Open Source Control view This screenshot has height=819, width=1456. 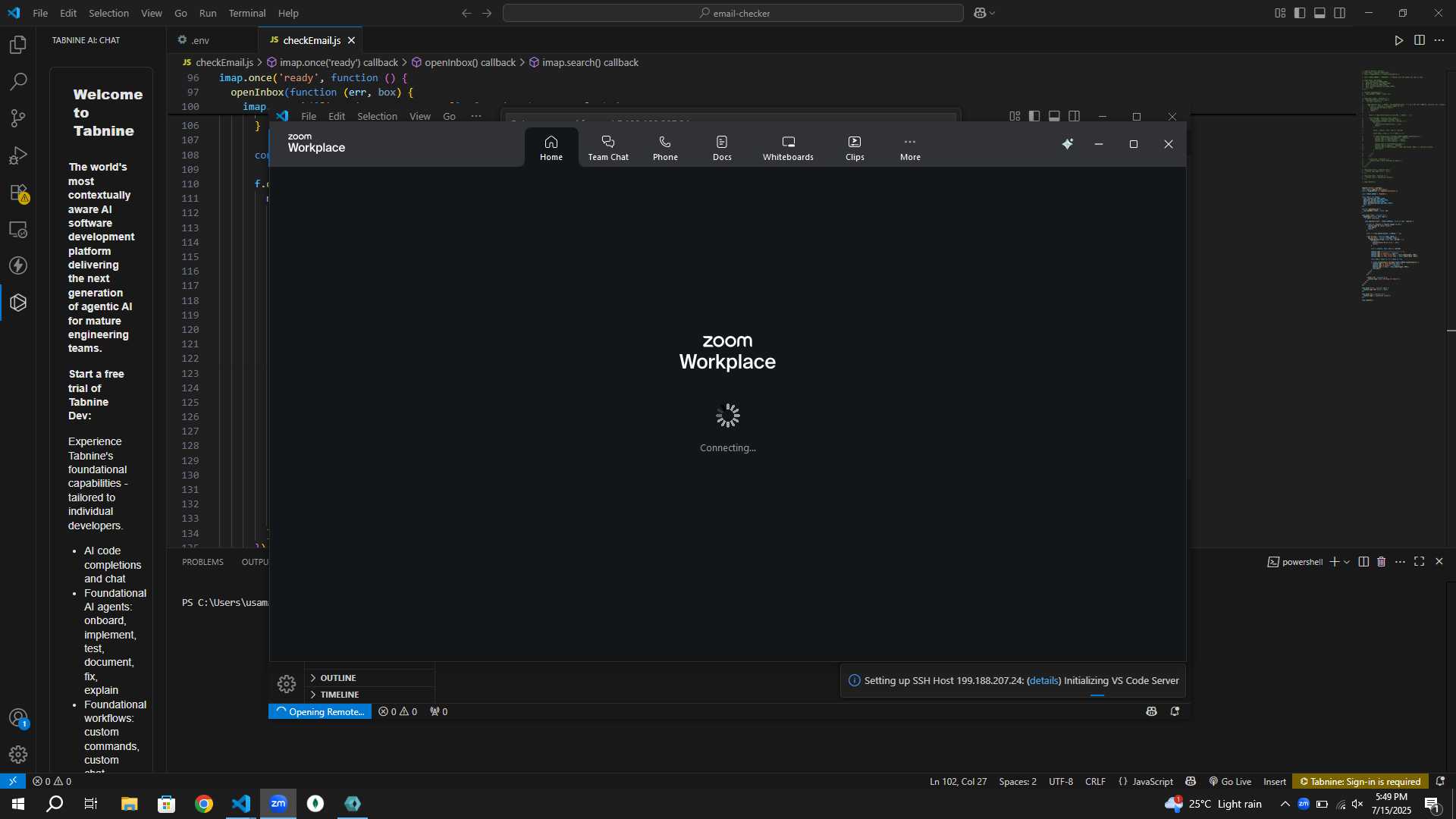coord(18,118)
